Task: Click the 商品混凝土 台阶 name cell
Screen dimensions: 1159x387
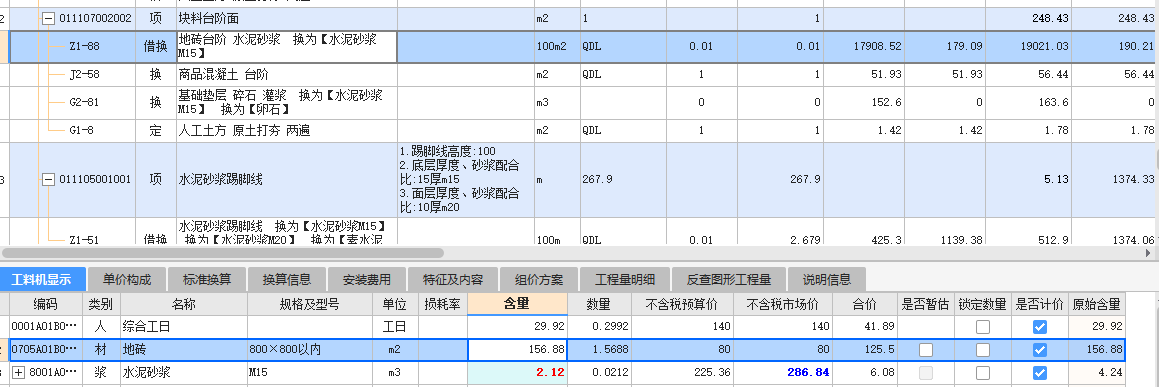Action: [287, 75]
